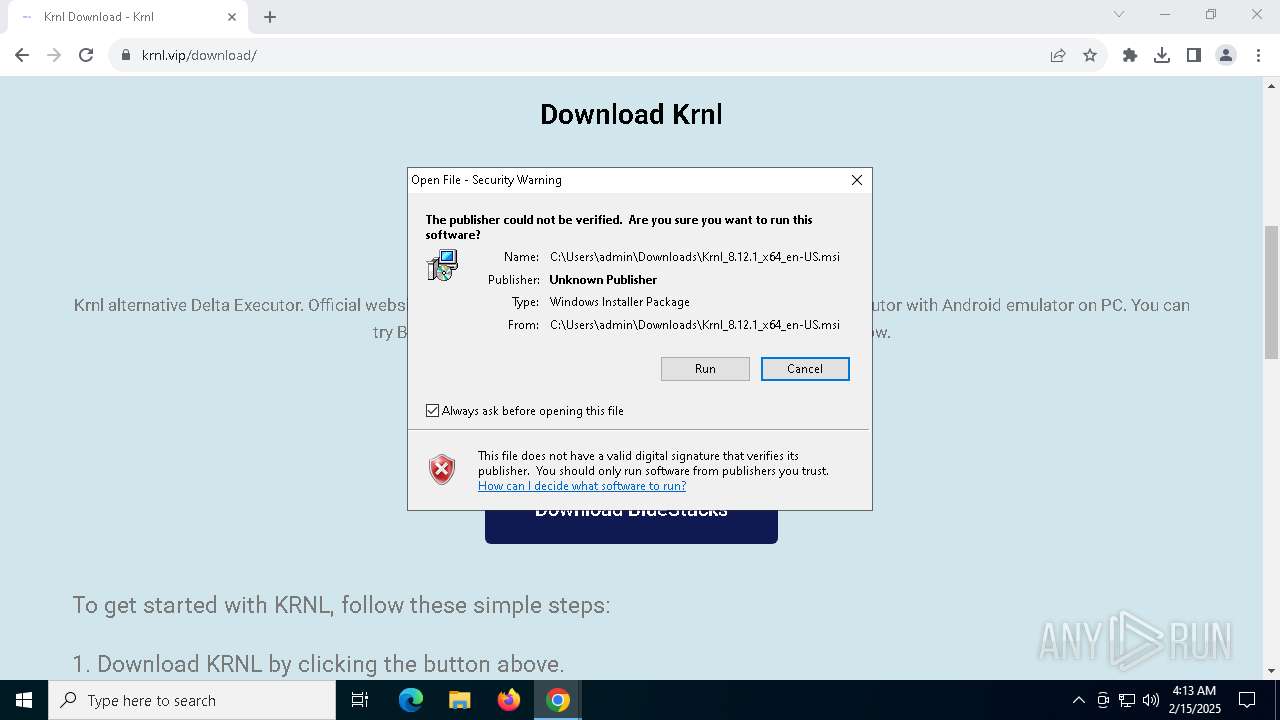The width and height of the screenshot is (1280, 720).
Task: View site information lock icon
Action: pos(126,55)
